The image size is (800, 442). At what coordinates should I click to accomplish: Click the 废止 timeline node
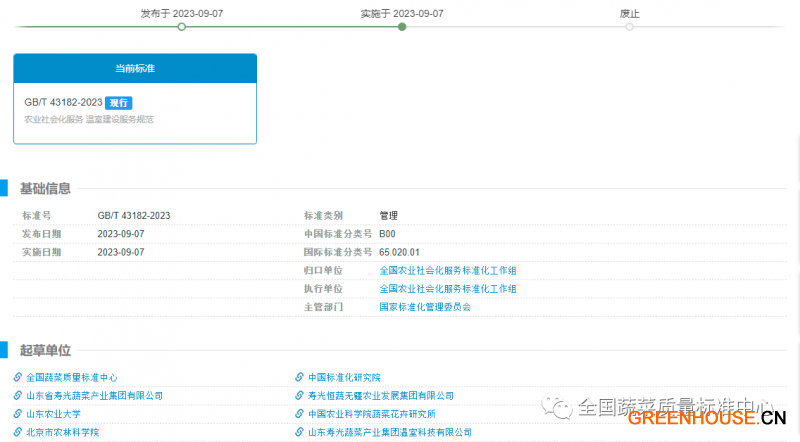630,27
